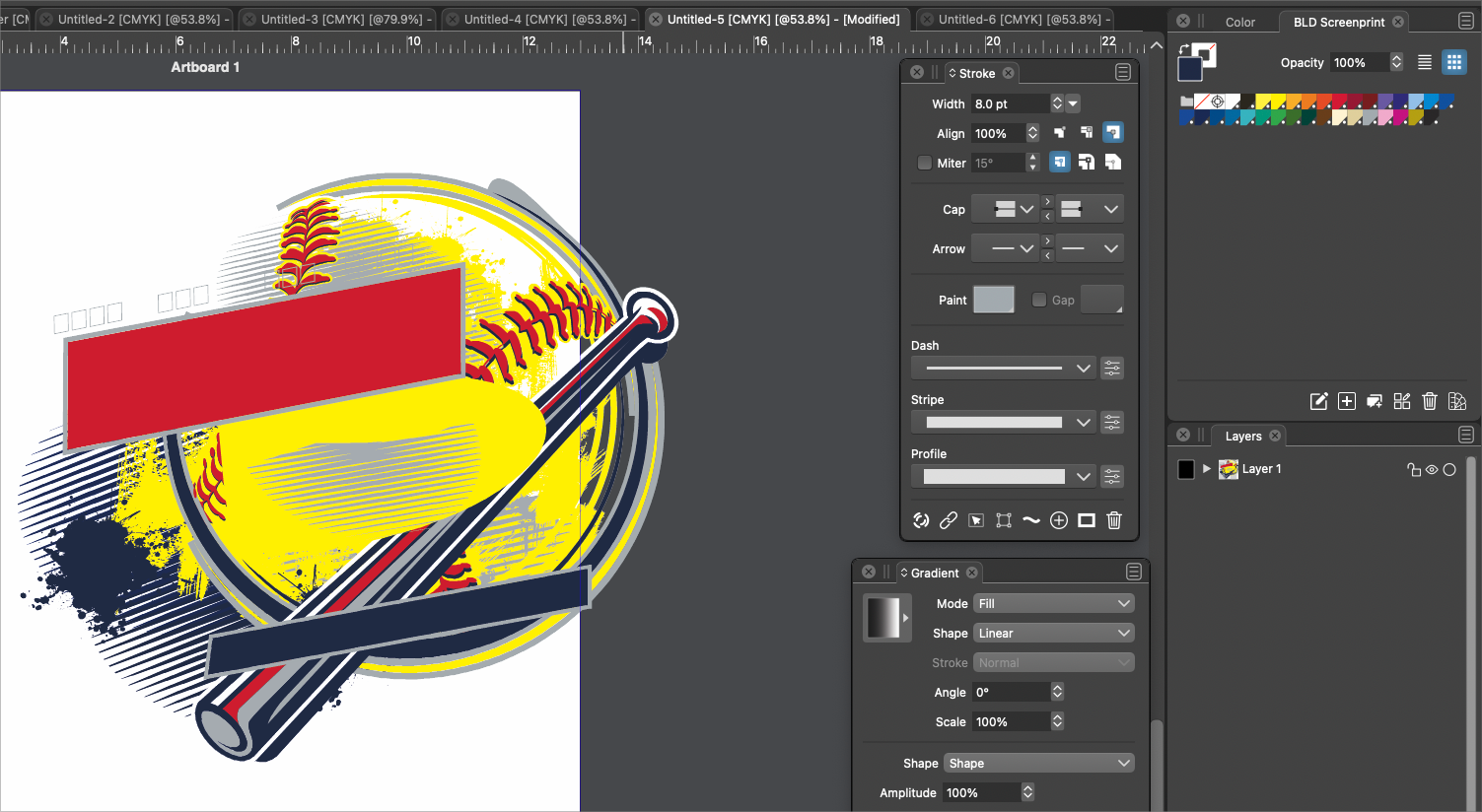Viewport: 1482px width, 812px height.
Task: Click the trash icon in Stroke panel
Action: click(1113, 520)
